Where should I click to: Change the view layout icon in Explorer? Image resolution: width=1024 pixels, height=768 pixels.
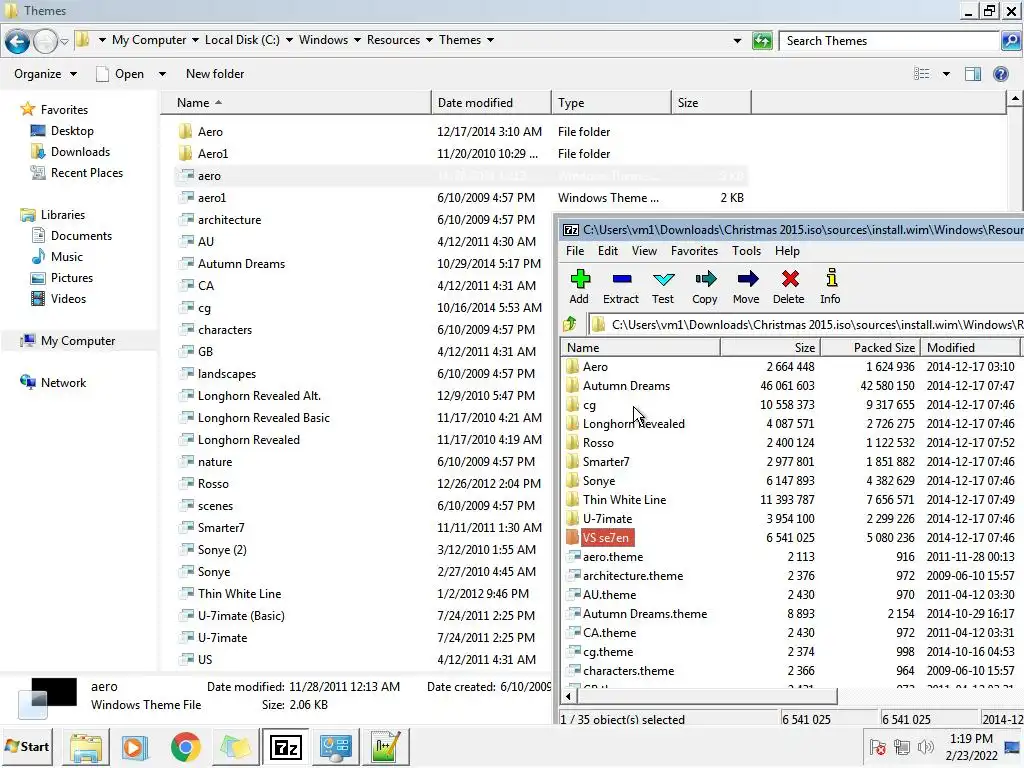921,74
